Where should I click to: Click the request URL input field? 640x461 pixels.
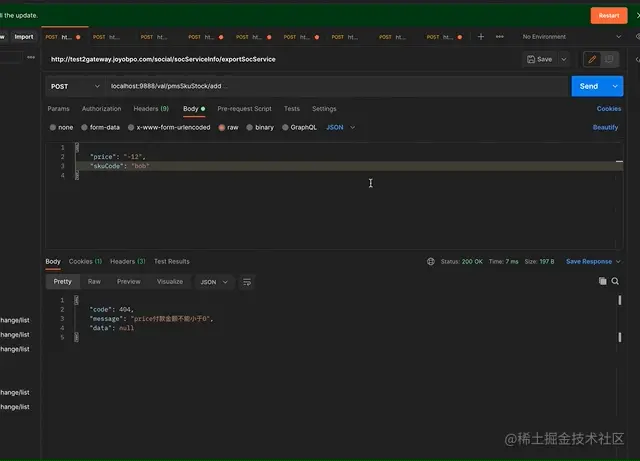point(337,86)
